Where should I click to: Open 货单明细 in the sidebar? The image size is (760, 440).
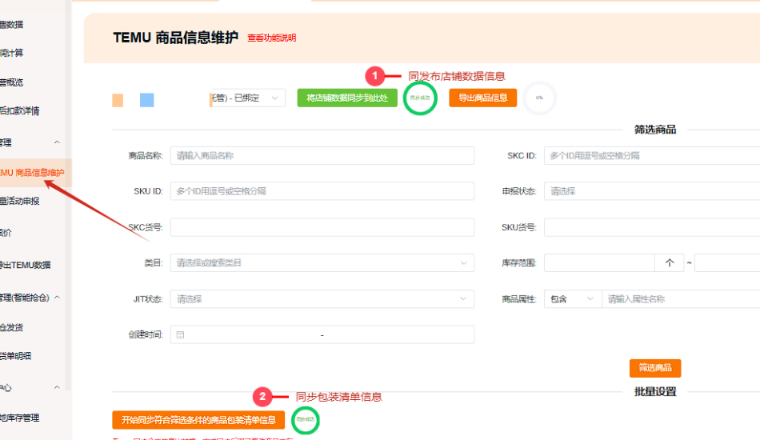(16, 356)
